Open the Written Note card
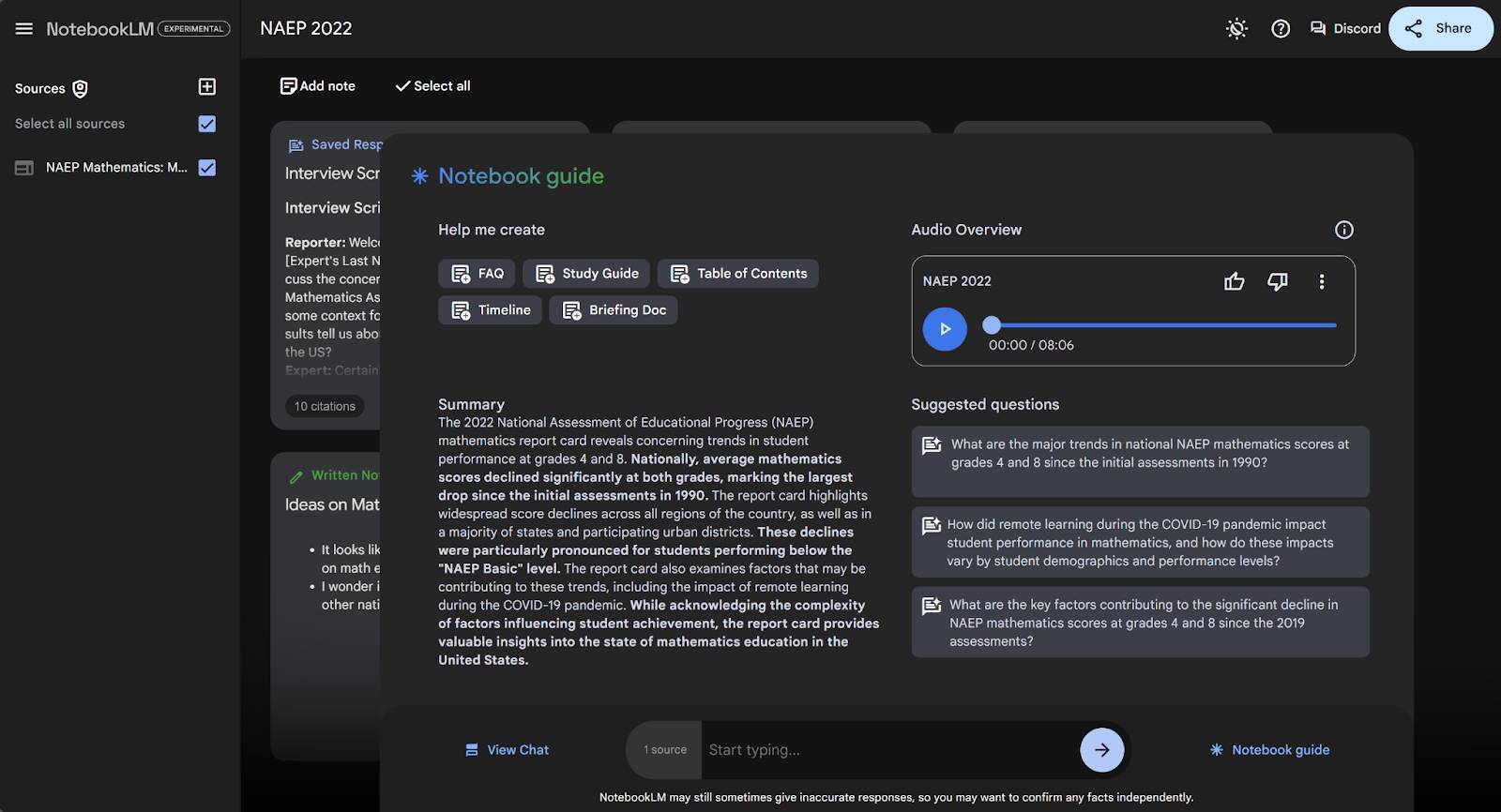 pos(326,606)
